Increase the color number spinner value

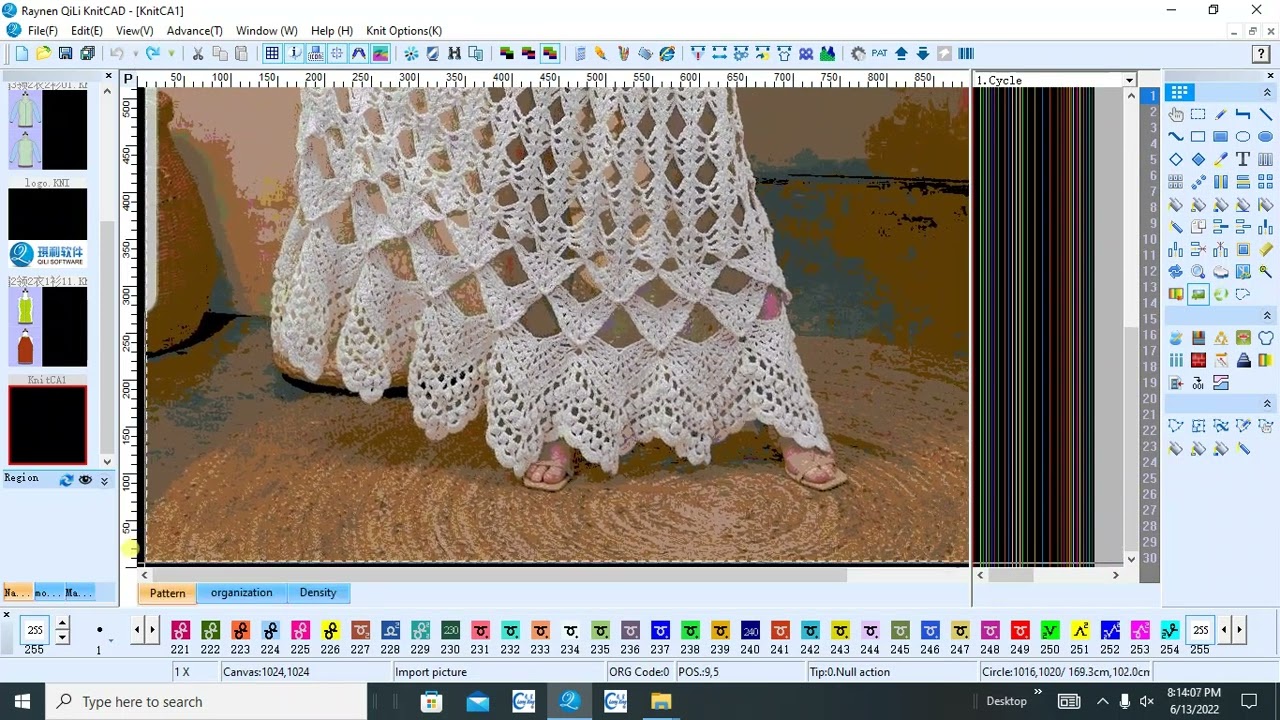click(x=62, y=624)
